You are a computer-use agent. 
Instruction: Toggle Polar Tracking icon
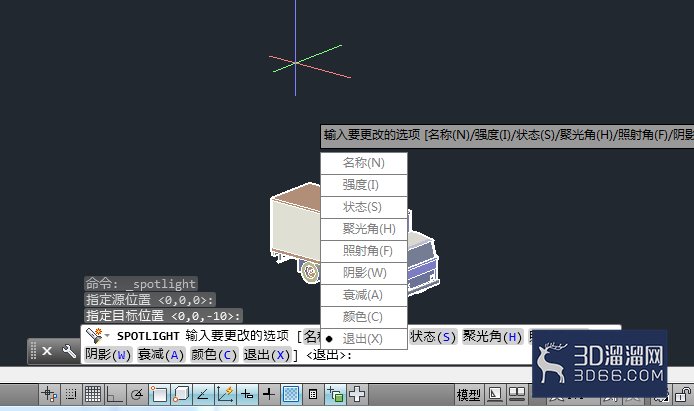[x=137, y=394]
